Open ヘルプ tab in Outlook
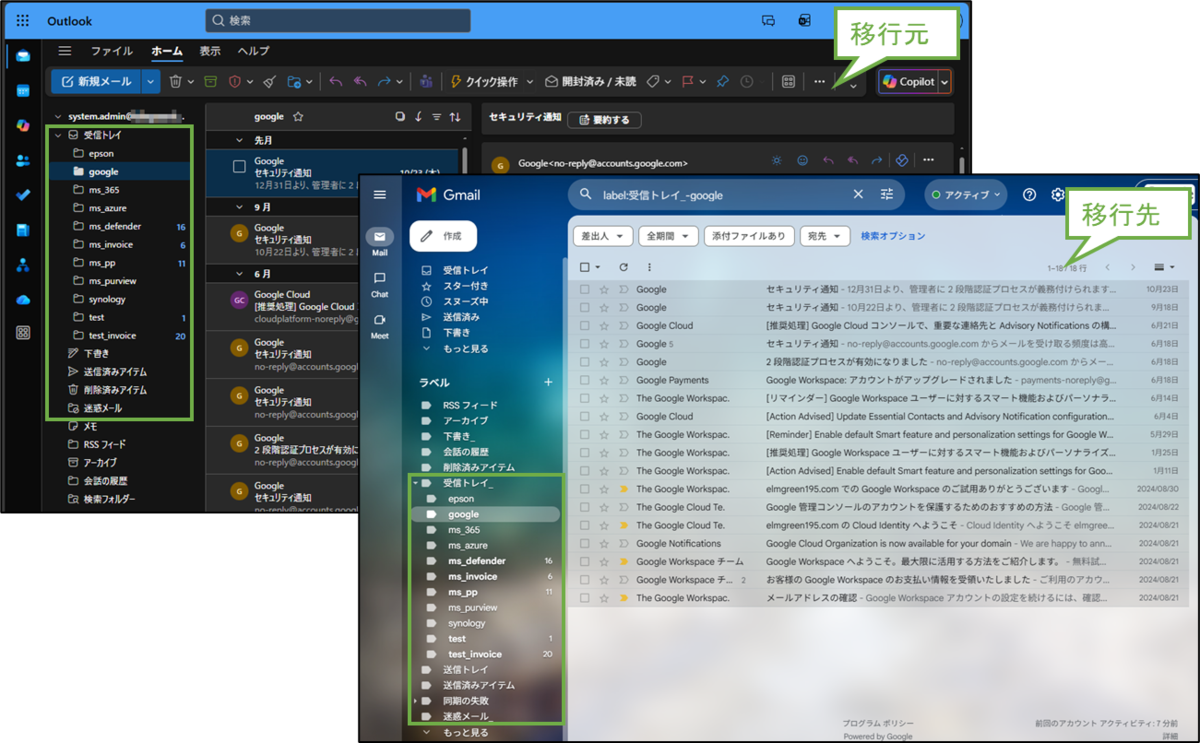Image resolution: width=1200 pixels, height=743 pixels. pos(254,51)
